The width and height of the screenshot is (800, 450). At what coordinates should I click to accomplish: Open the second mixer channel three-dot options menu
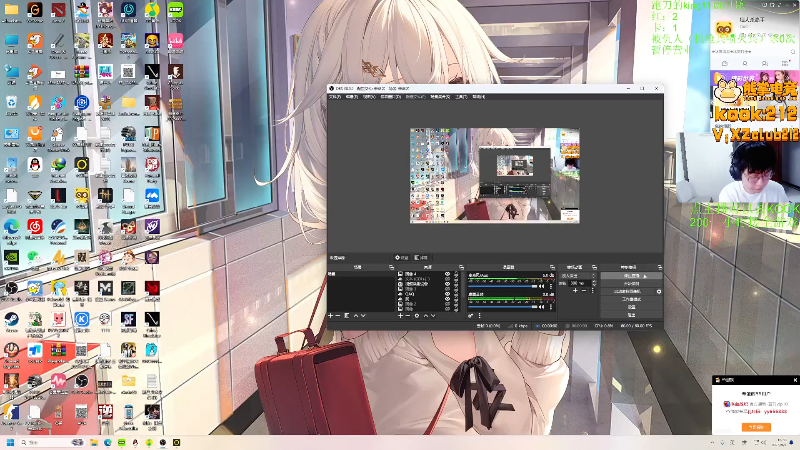[x=551, y=307]
